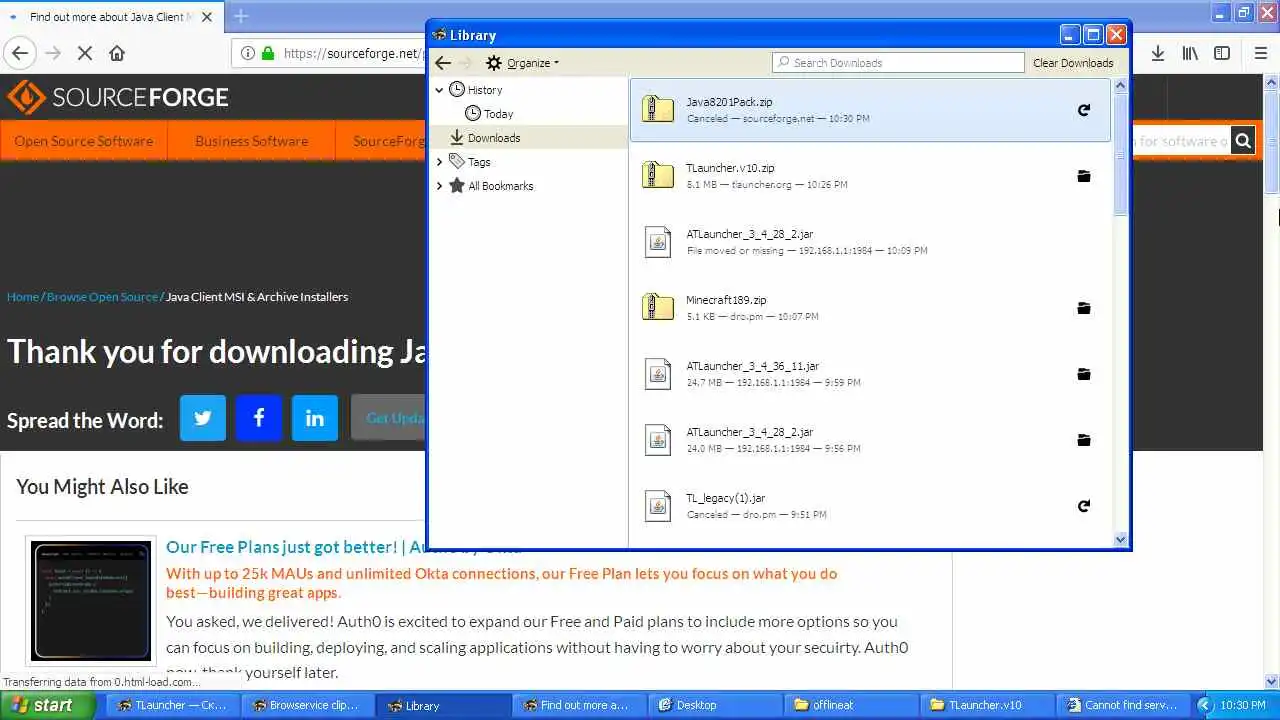Open the Firefox library toolbar icon
The height and width of the screenshot is (720, 1280).
pyautogui.click(x=1190, y=53)
